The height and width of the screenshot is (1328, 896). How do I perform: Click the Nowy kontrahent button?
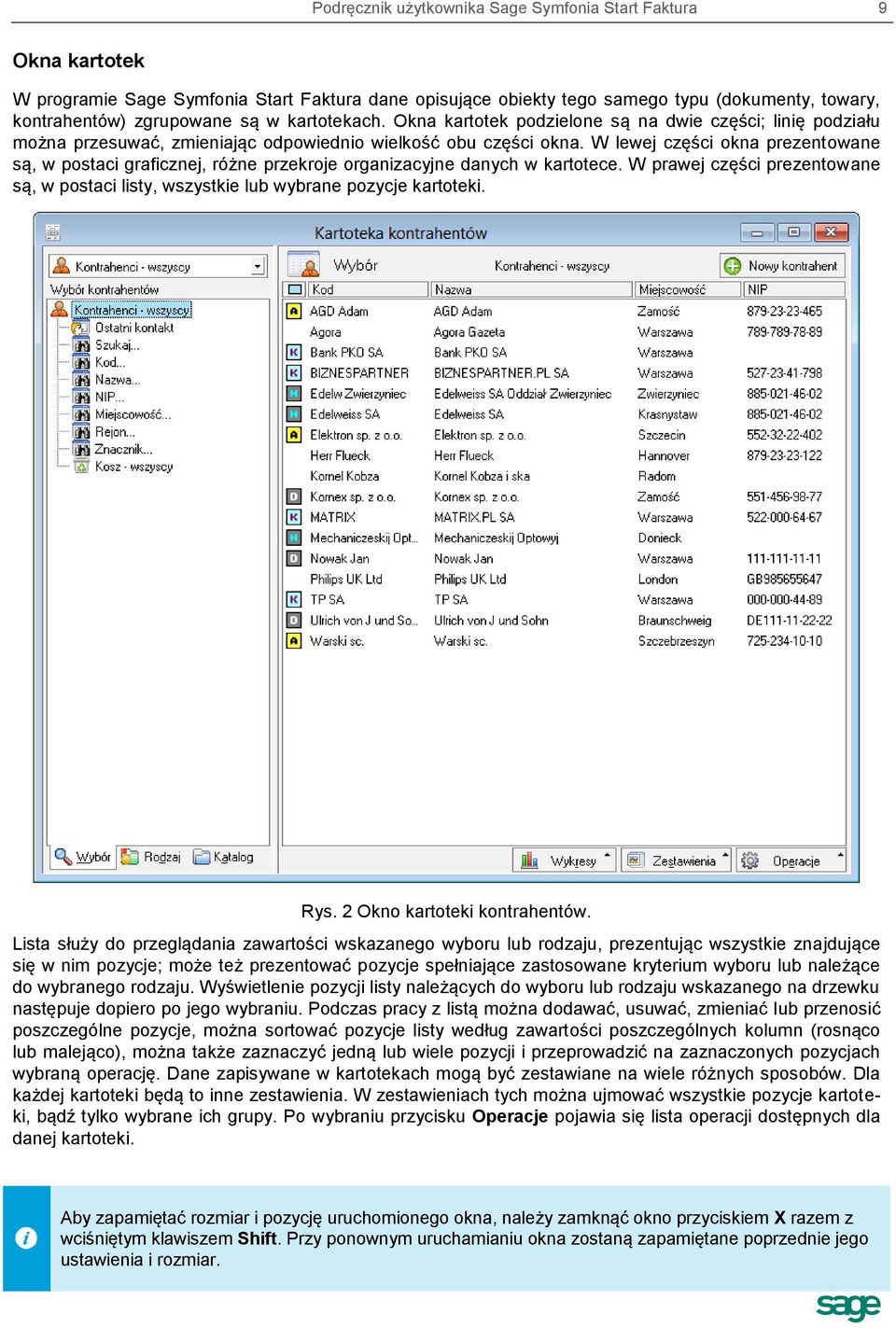pyautogui.click(x=782, y=266)
